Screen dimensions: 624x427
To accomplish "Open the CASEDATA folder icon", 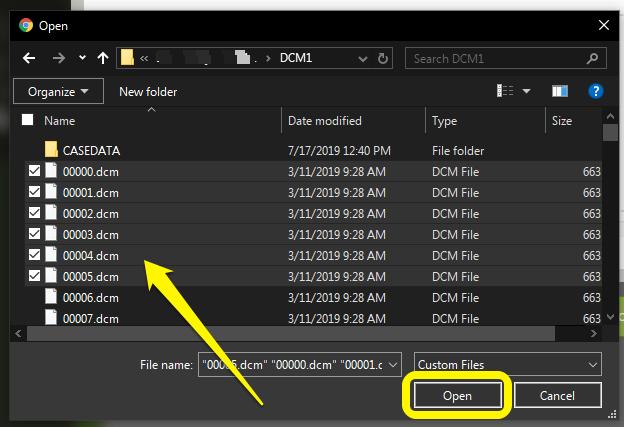I will click(51, 149).
